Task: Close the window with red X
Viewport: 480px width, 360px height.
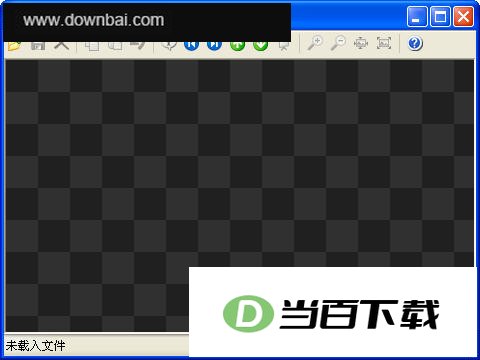Action: click(x=463, y=17)
